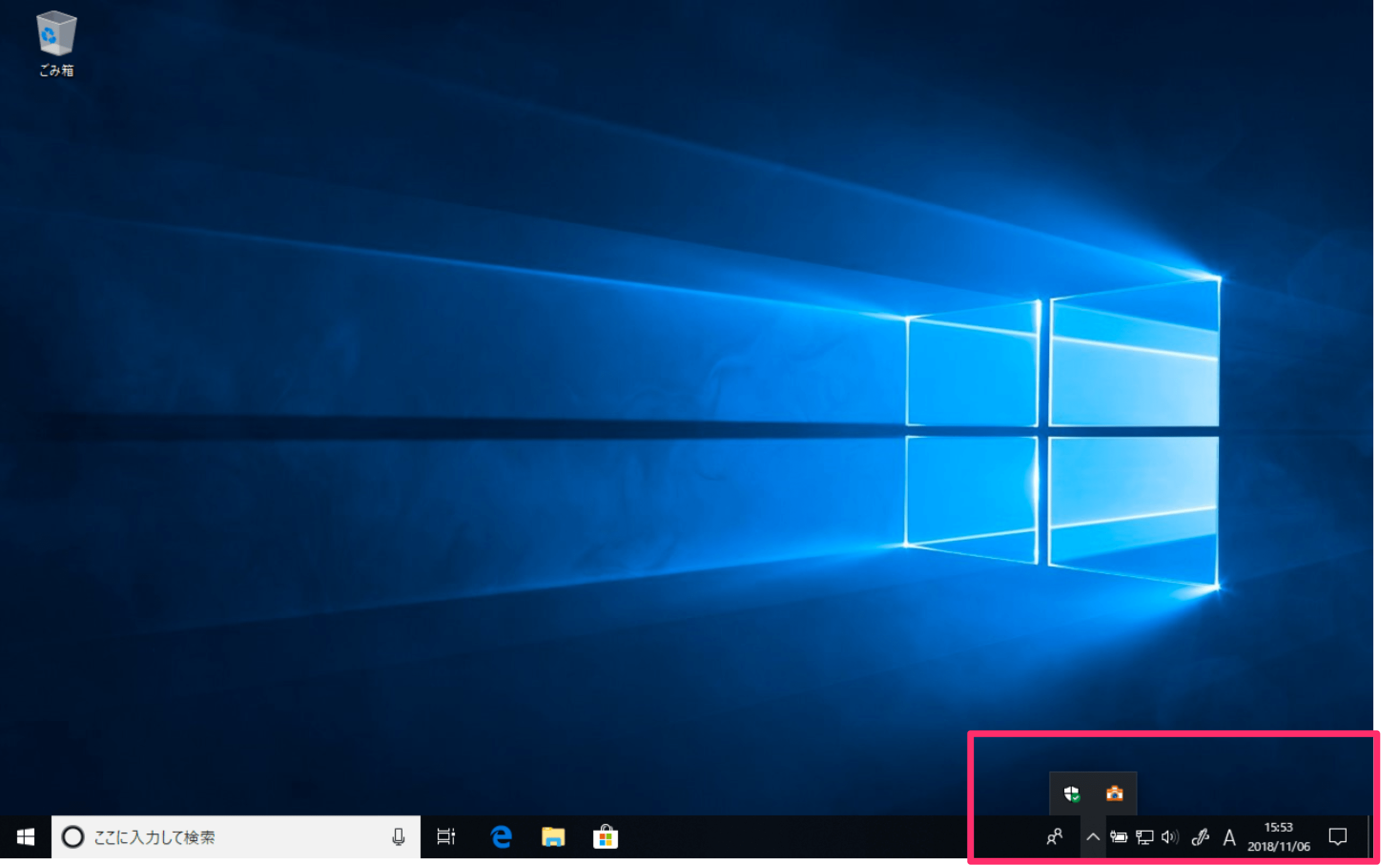
Task: Open Windows Ink Workspace pen icon
Action: (1200, 837)
